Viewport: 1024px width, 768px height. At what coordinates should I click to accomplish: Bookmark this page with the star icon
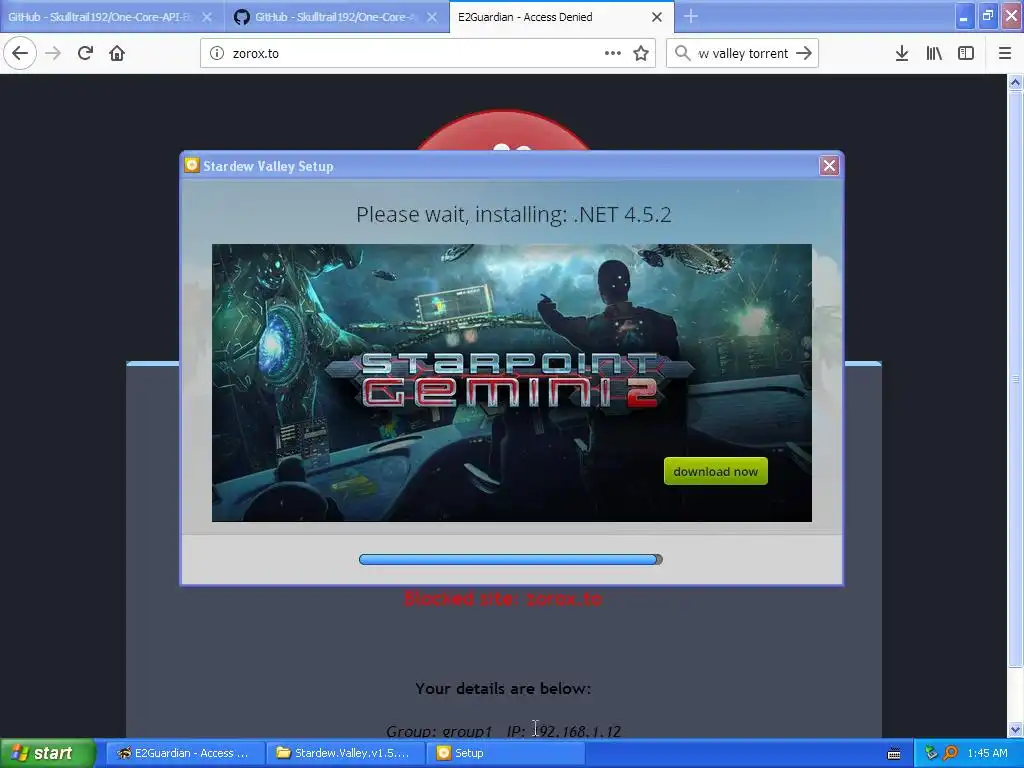[641, 54]
